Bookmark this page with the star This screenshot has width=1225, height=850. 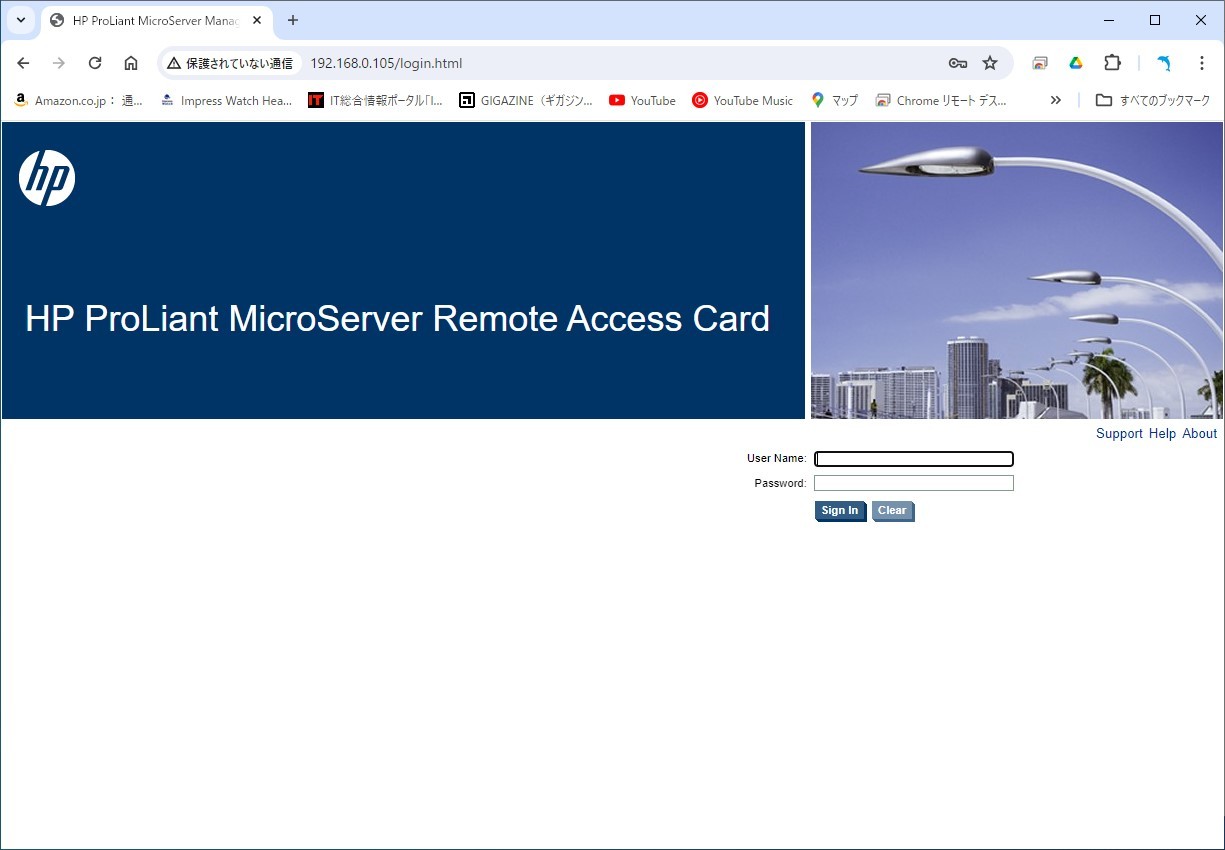[x=990, y=63]
